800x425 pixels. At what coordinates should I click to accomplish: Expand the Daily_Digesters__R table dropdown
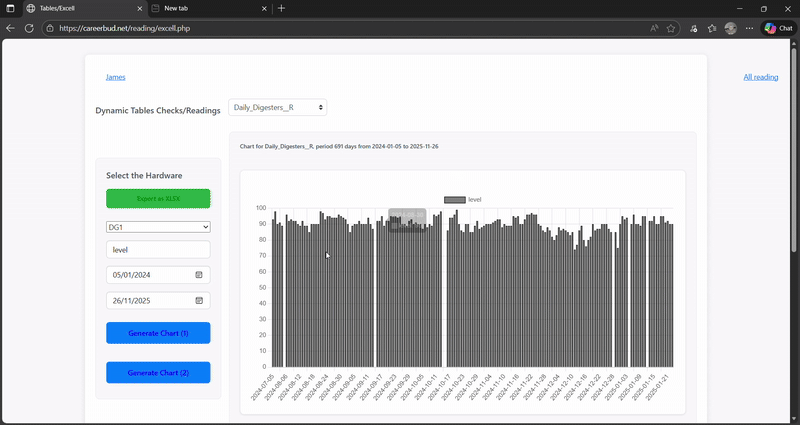[277, 107]
